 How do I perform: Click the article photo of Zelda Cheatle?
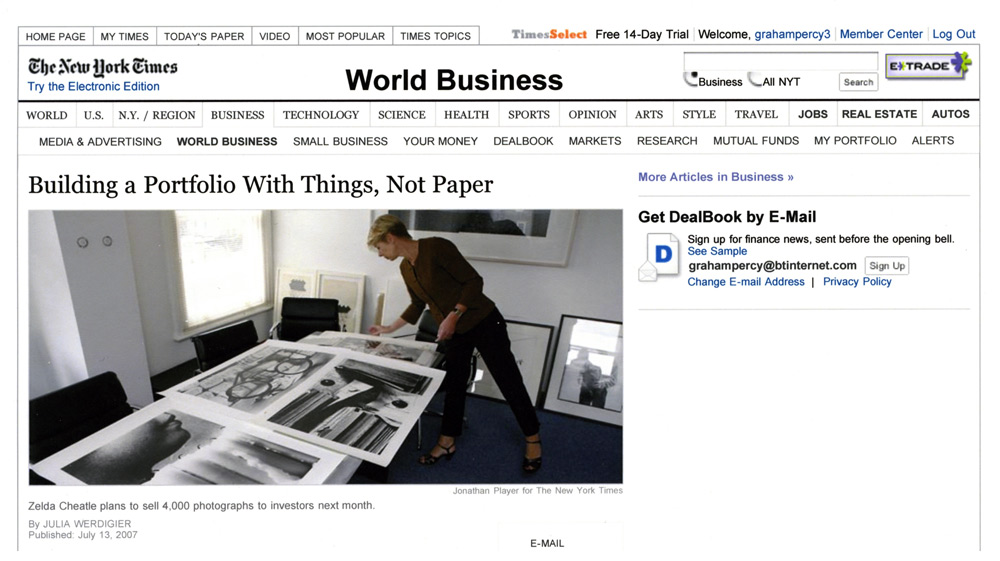pyautogui.click(x=325, y=346)
